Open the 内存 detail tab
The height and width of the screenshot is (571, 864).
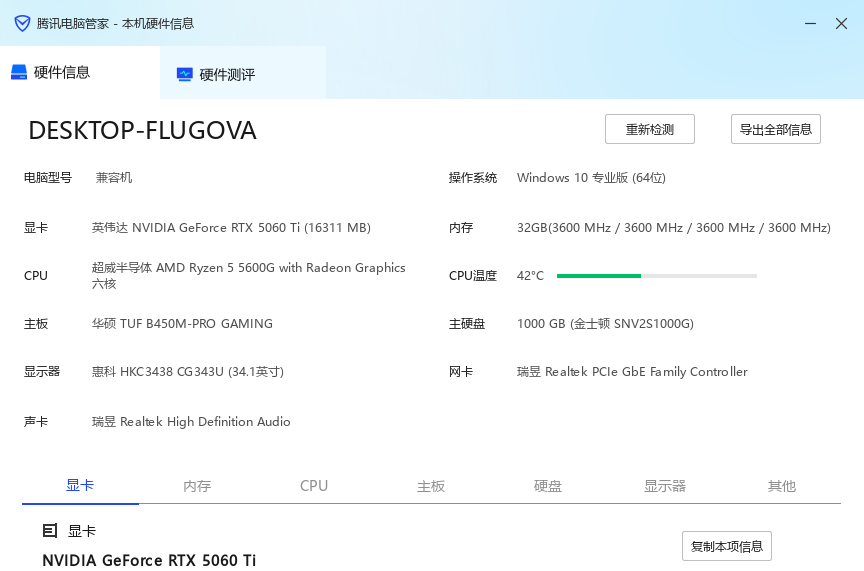click(x=197, y=486)
